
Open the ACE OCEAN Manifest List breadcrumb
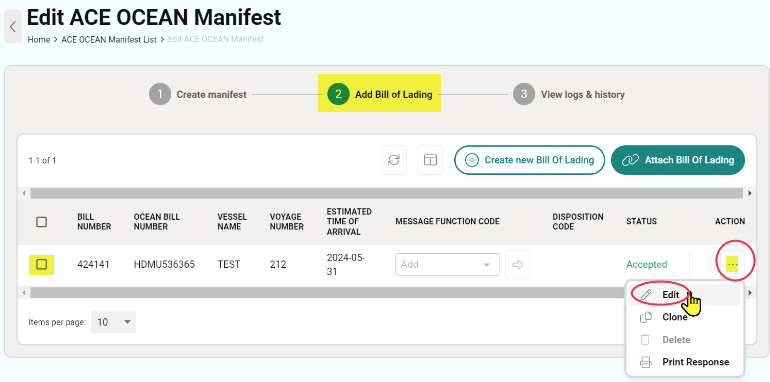(x=109, y=40)
